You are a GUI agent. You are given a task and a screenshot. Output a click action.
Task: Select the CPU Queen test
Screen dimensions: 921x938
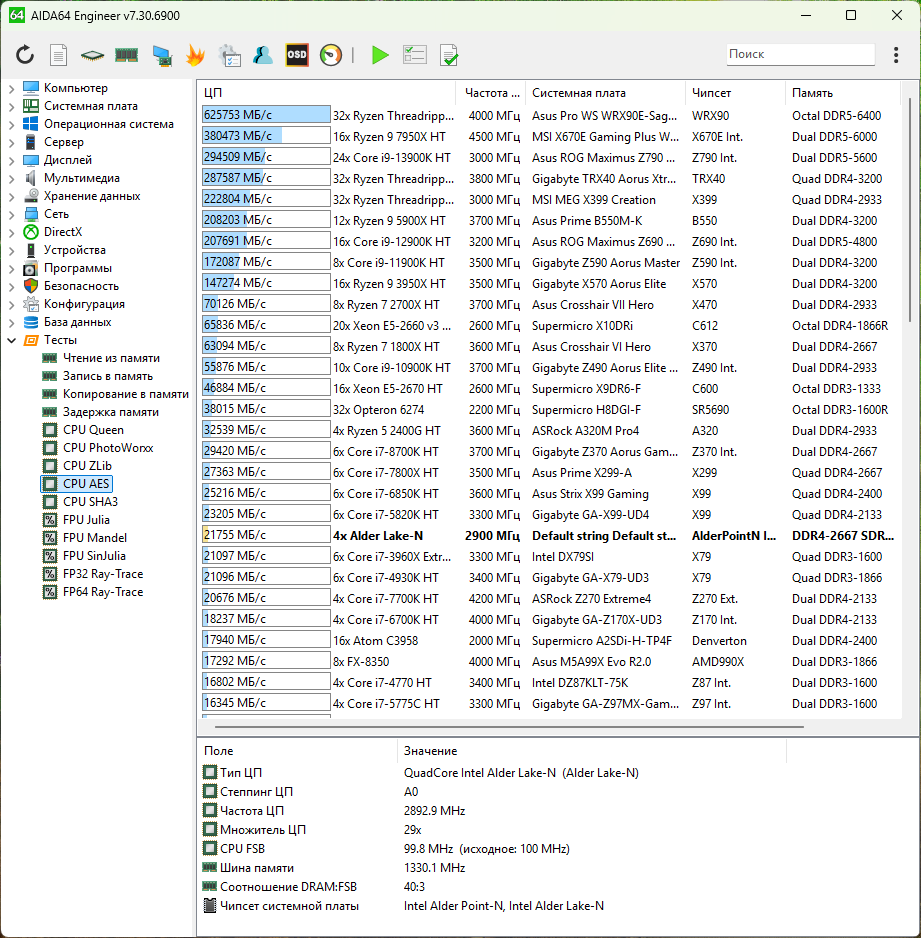pos(93,430)
